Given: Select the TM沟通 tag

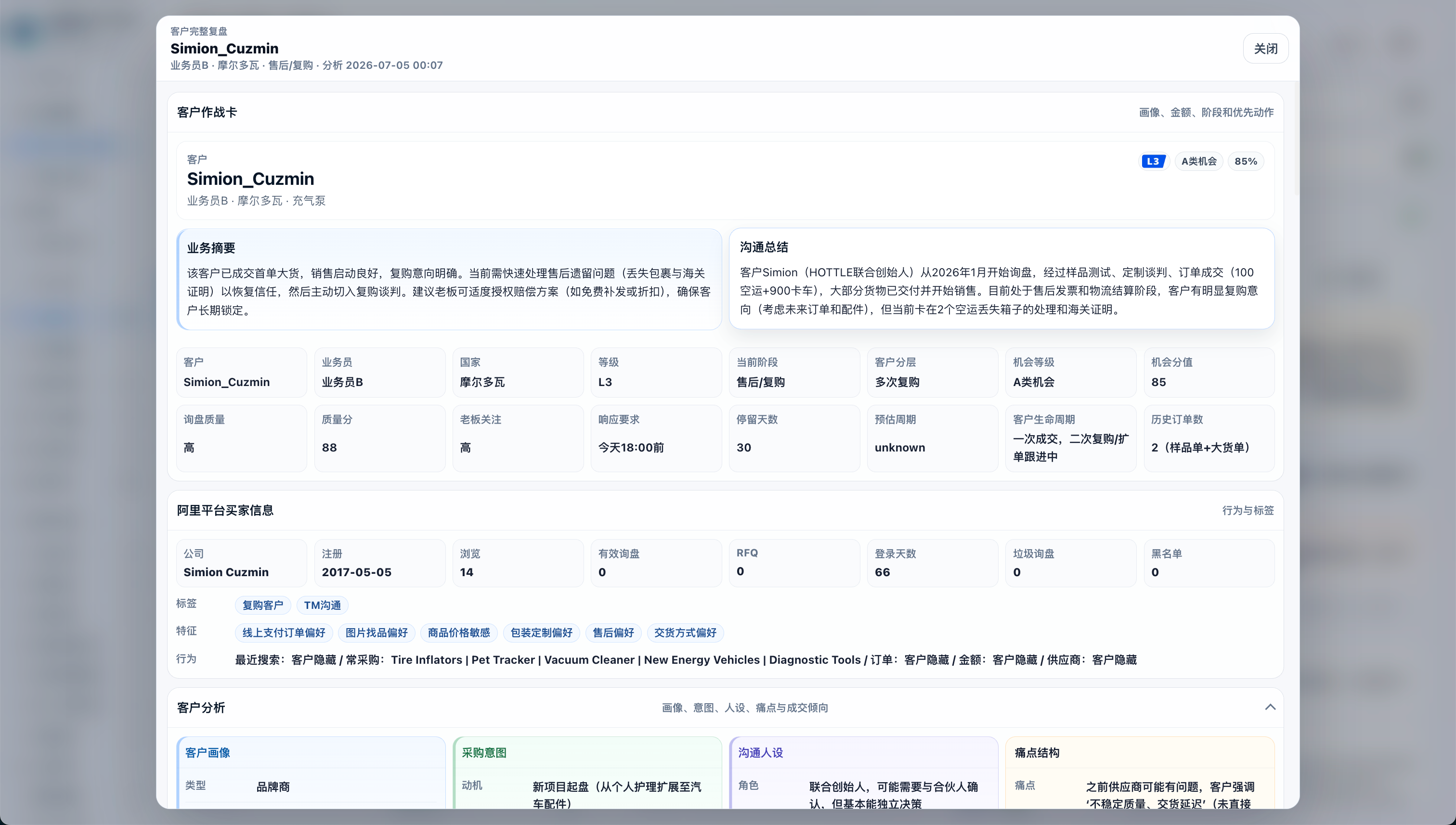Looking at the screenshot, I should pyautogui.click(x=322, y=605).
